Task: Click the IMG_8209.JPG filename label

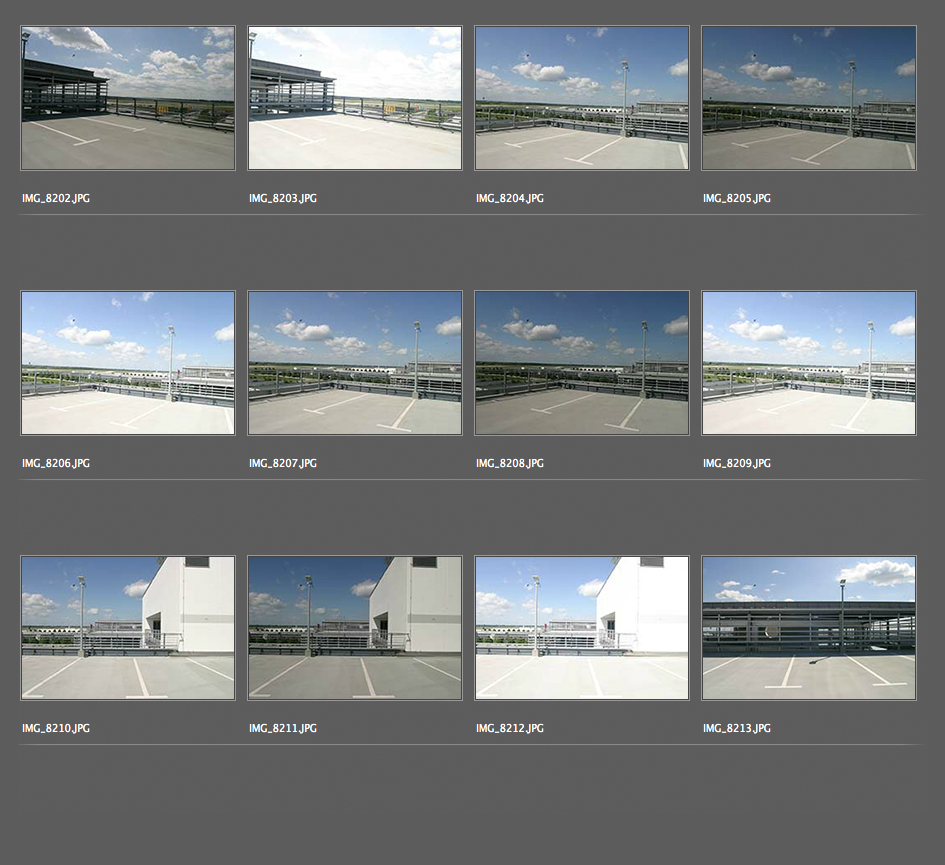Action: 737,464
